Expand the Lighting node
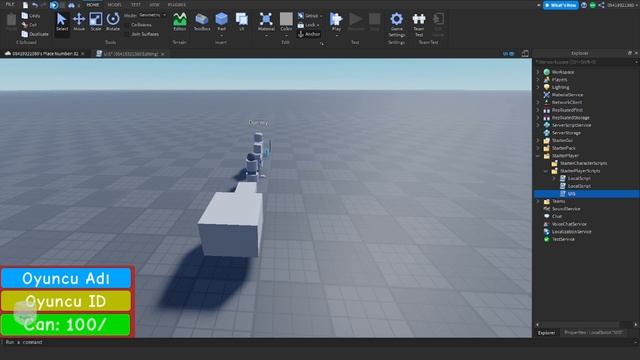This screenshot has width=640, height=360. [x=538, y=87]
